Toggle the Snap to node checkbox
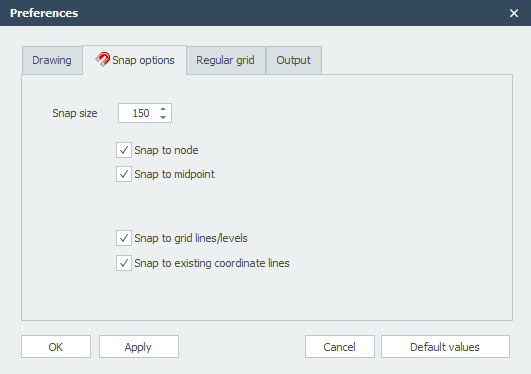The image size is (531, 374). 124,150
